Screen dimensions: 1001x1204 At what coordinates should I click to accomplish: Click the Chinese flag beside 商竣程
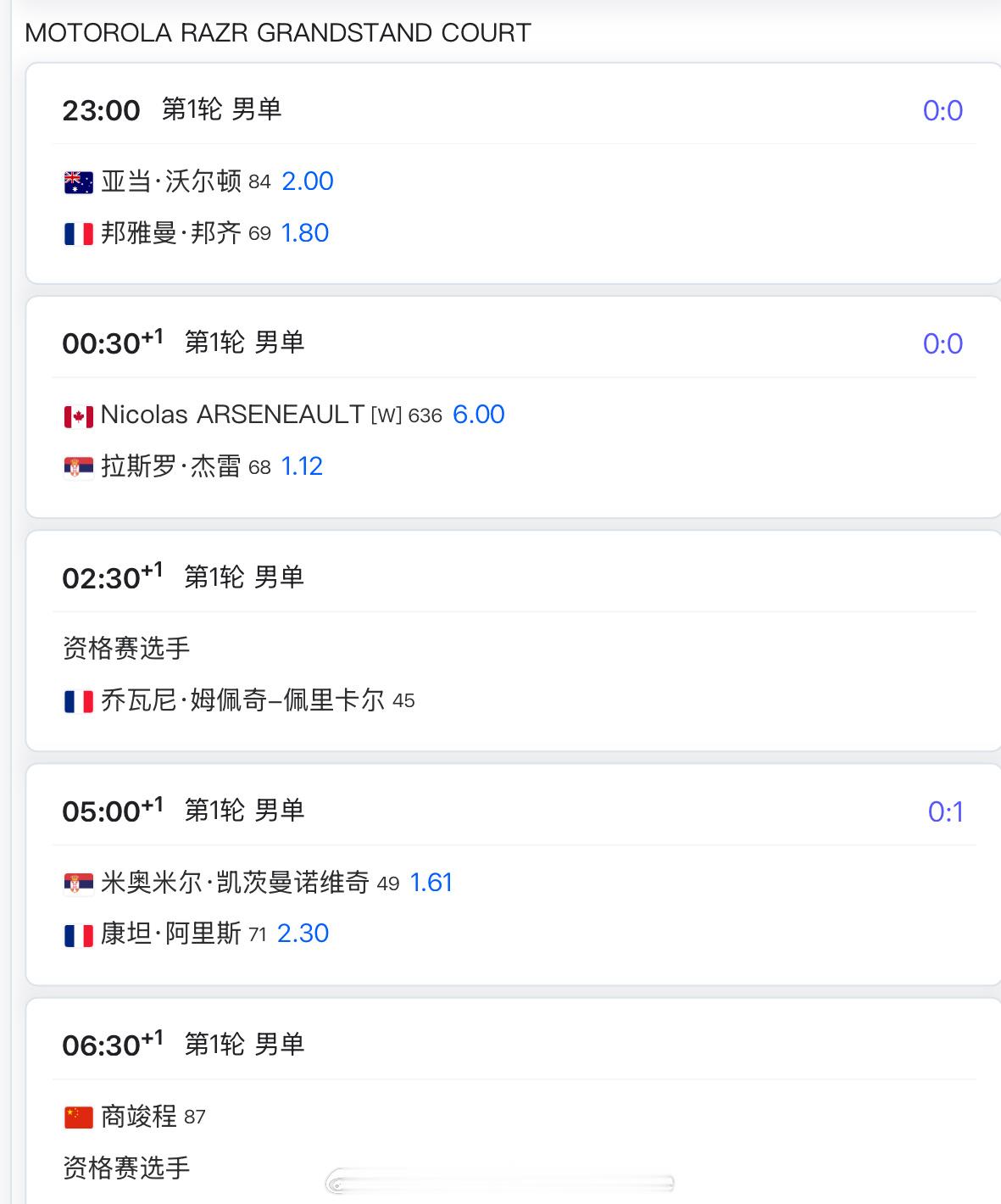tap(79, 1118)
